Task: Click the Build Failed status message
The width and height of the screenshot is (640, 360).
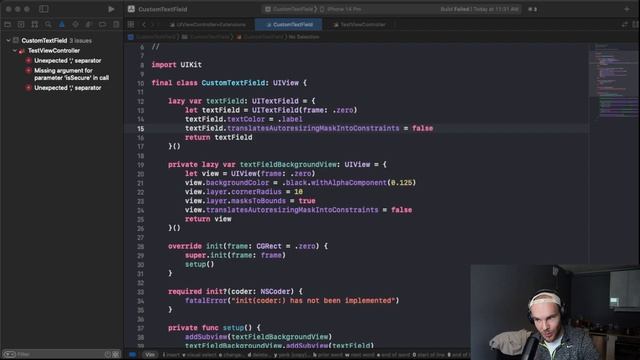Action: [x=479, y=9]
